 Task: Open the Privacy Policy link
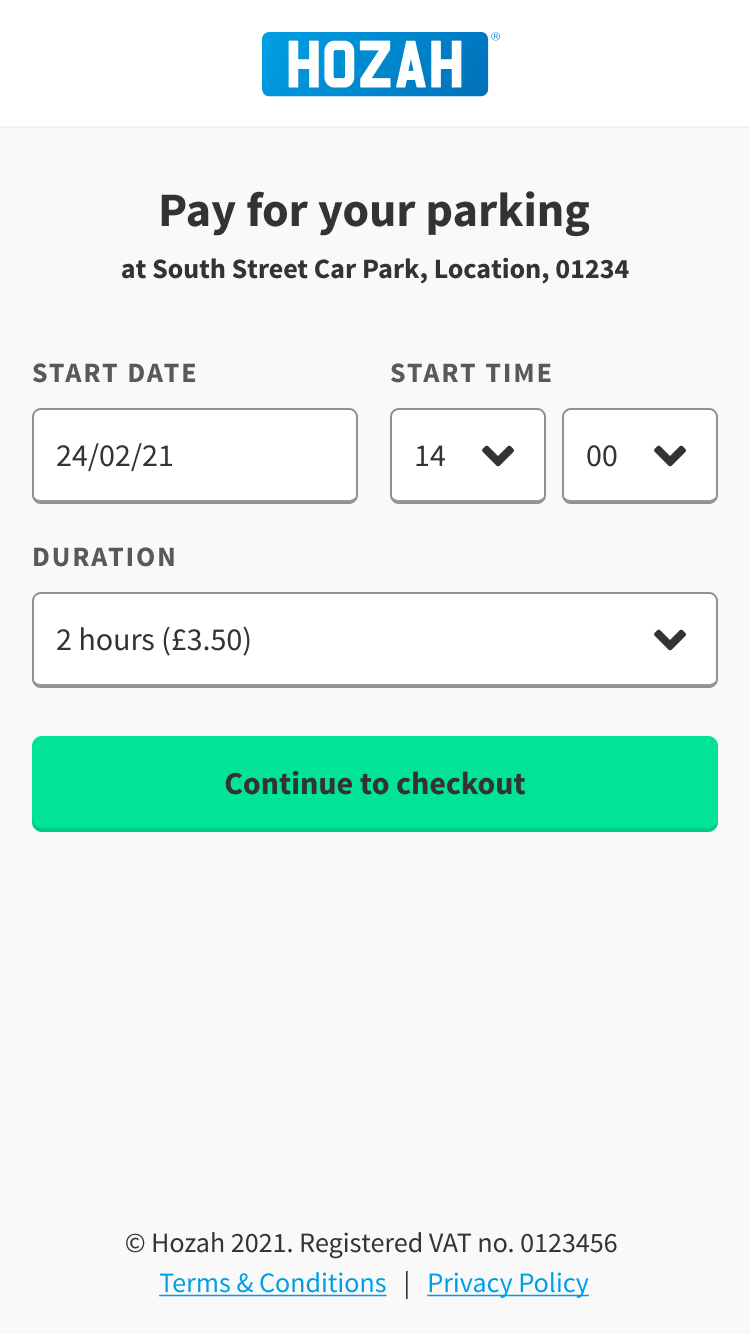tap(508, 1283)
